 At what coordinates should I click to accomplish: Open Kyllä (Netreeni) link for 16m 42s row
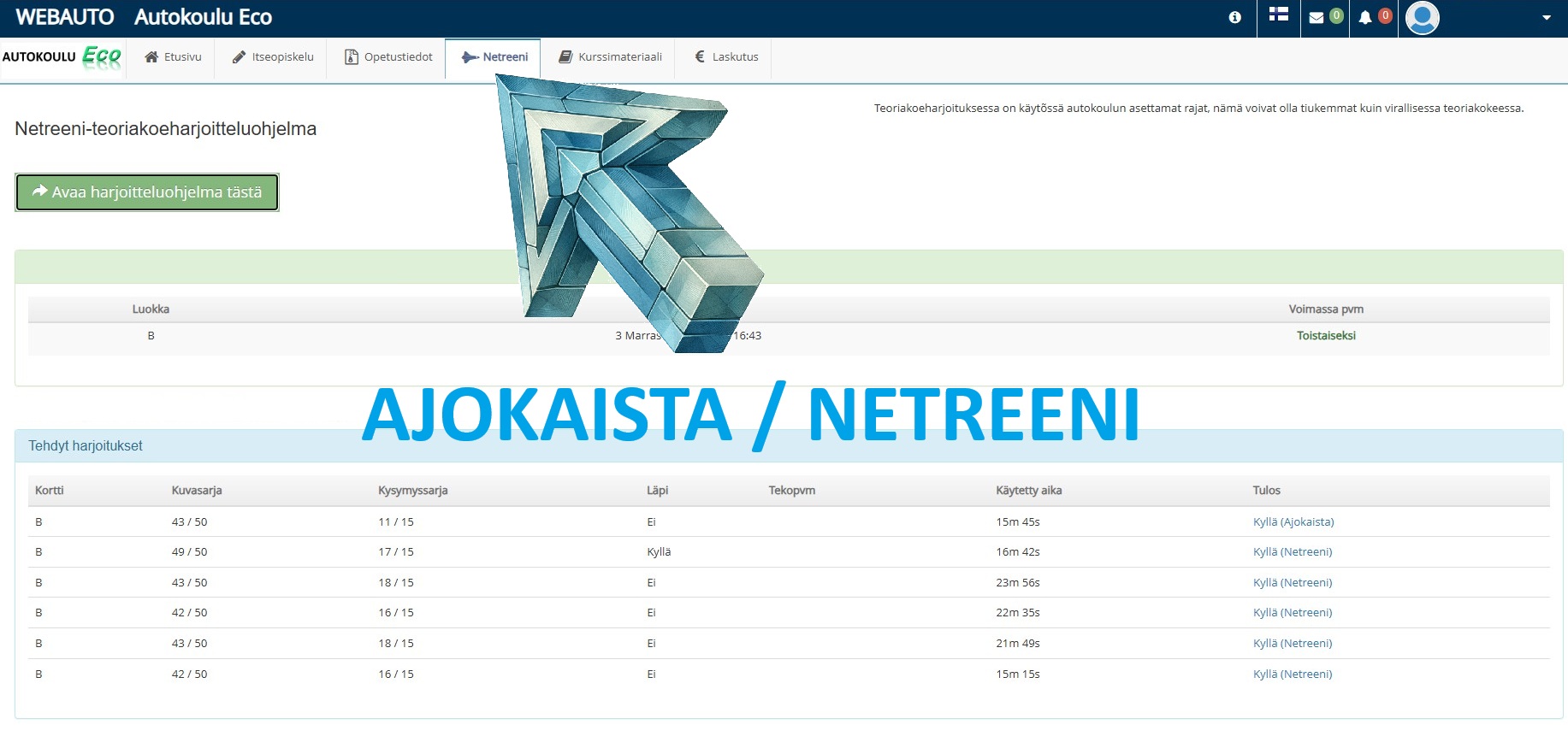coord(1292,552)
